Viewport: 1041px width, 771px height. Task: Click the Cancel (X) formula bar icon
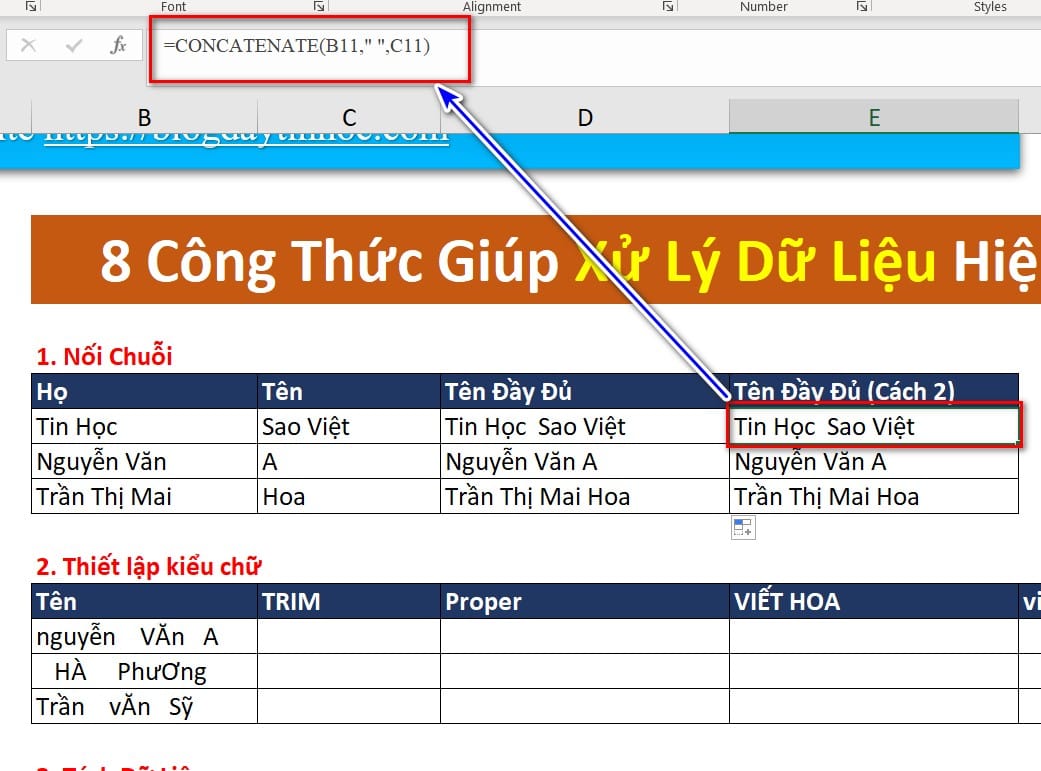(28, 45)
